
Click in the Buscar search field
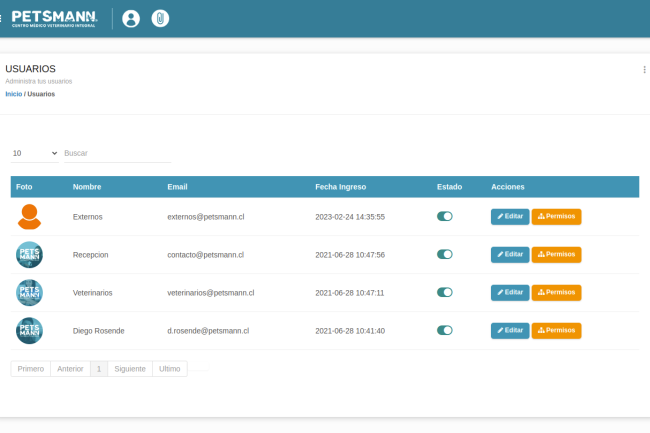point(116,153)
